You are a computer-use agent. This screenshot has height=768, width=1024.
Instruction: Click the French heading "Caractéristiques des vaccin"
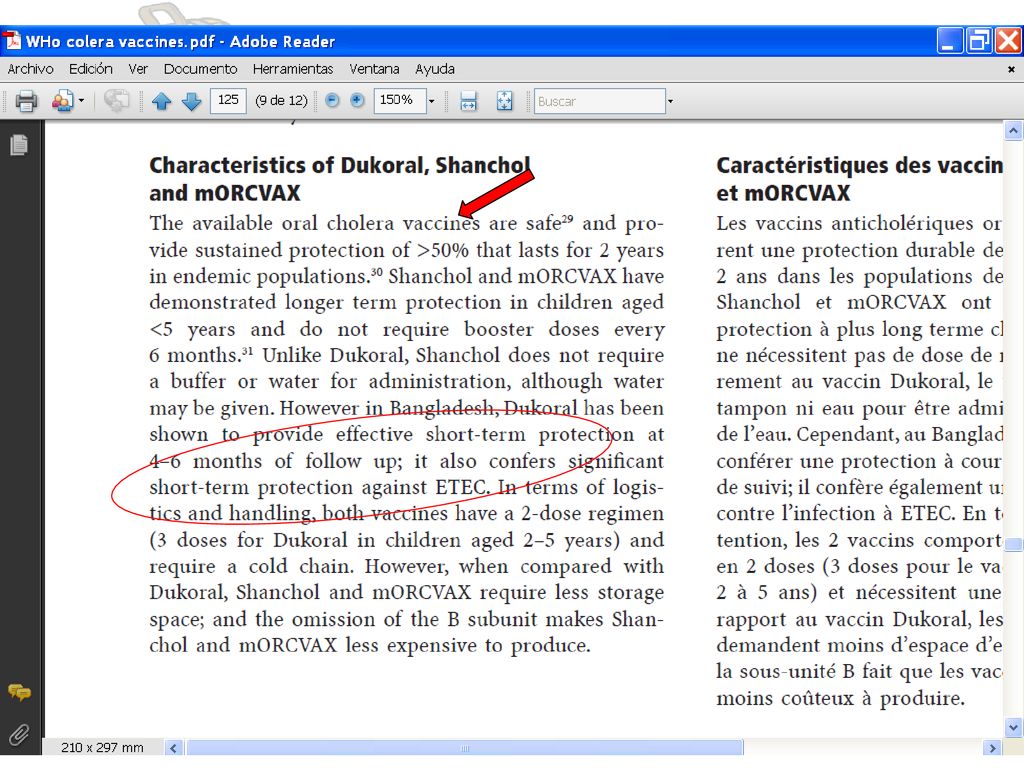pos(859,165)
